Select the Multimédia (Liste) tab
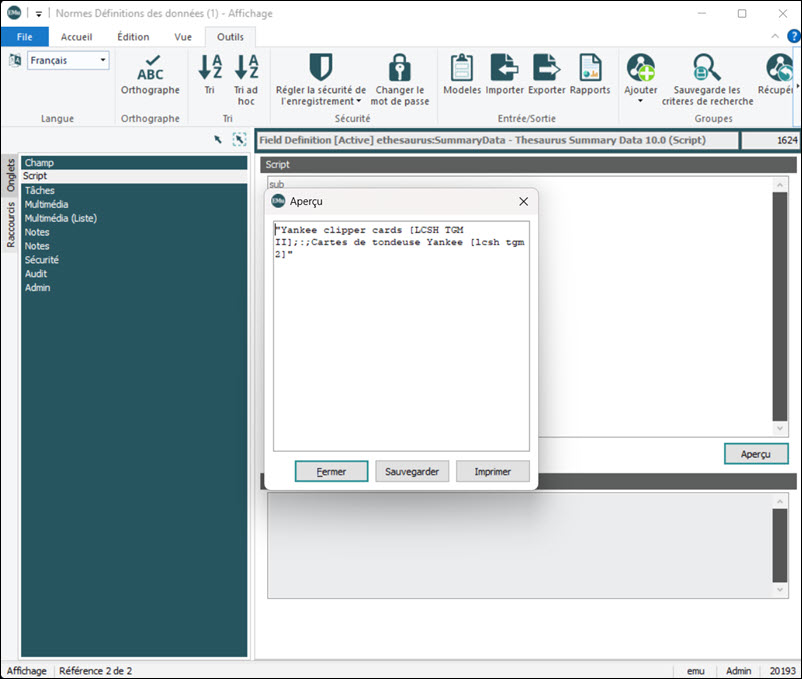This screenshot has height=679, width=802. (x=134, y=218)
